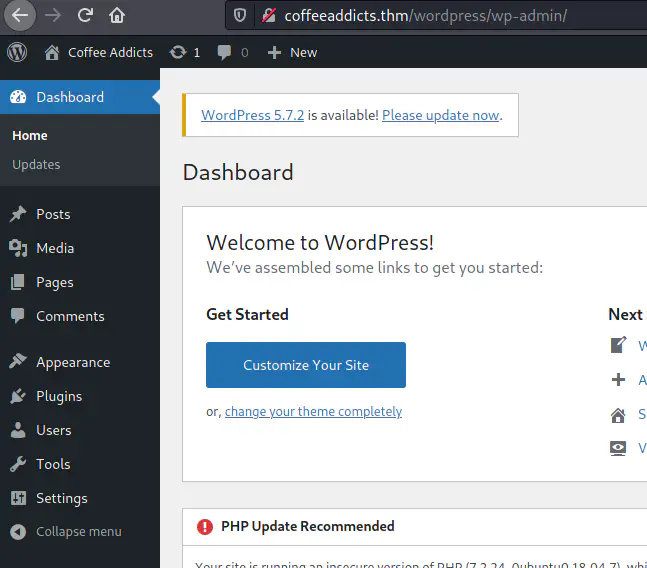This screenshot has width=647, height=568.
Task: Open the comments bubble in admin bar
Action: [x=233, y=52]
